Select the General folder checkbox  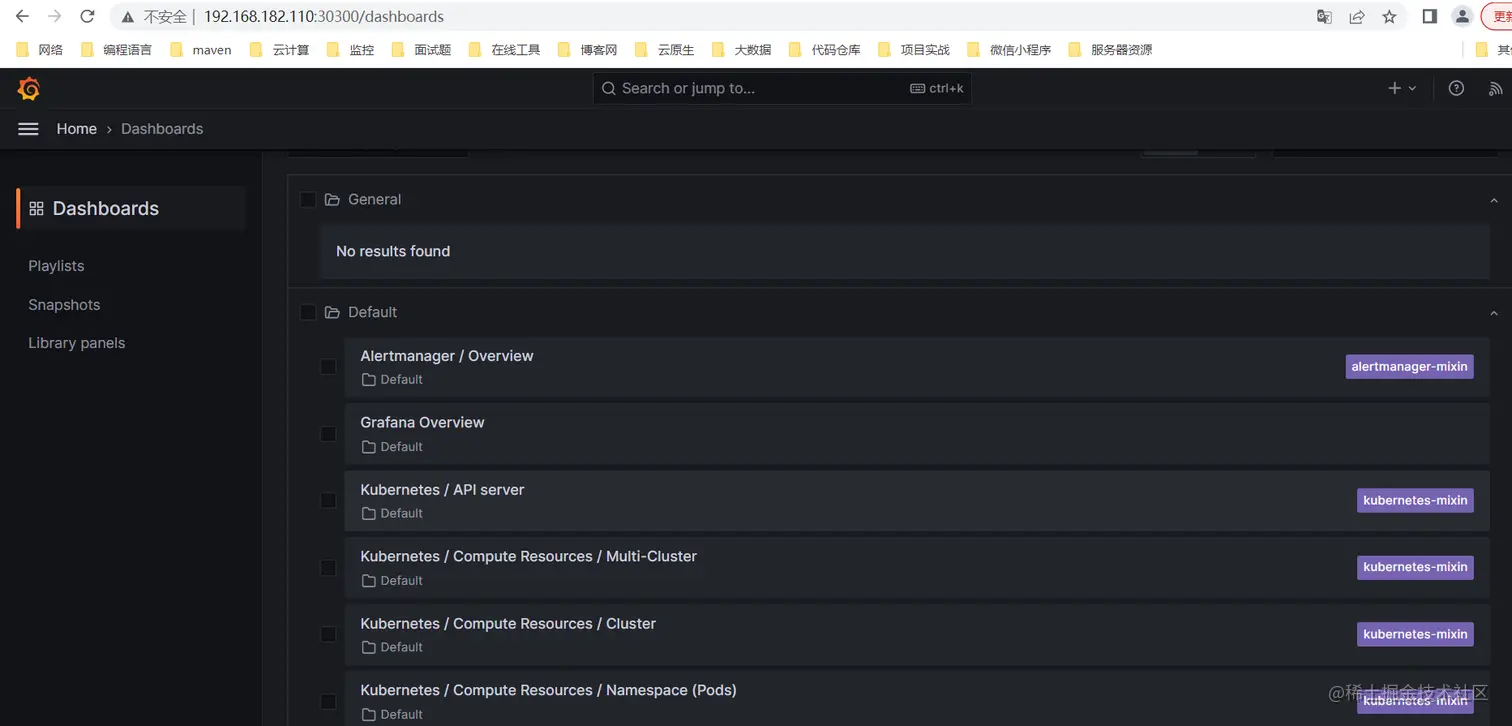coord(308,200)
